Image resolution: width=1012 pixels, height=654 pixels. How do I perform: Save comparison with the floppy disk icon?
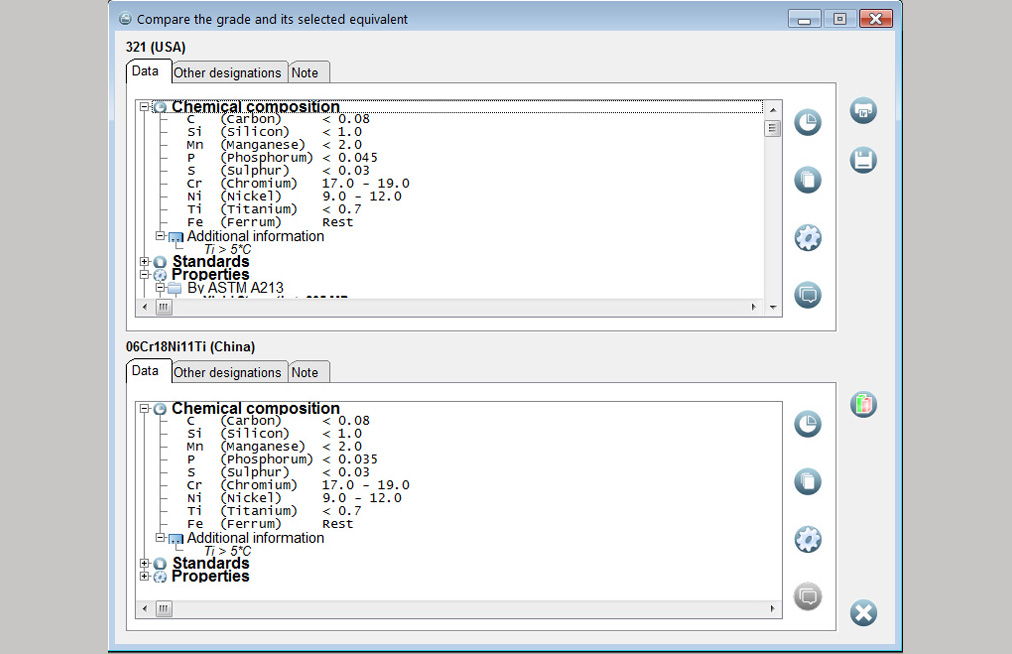[x=863, y=160]
